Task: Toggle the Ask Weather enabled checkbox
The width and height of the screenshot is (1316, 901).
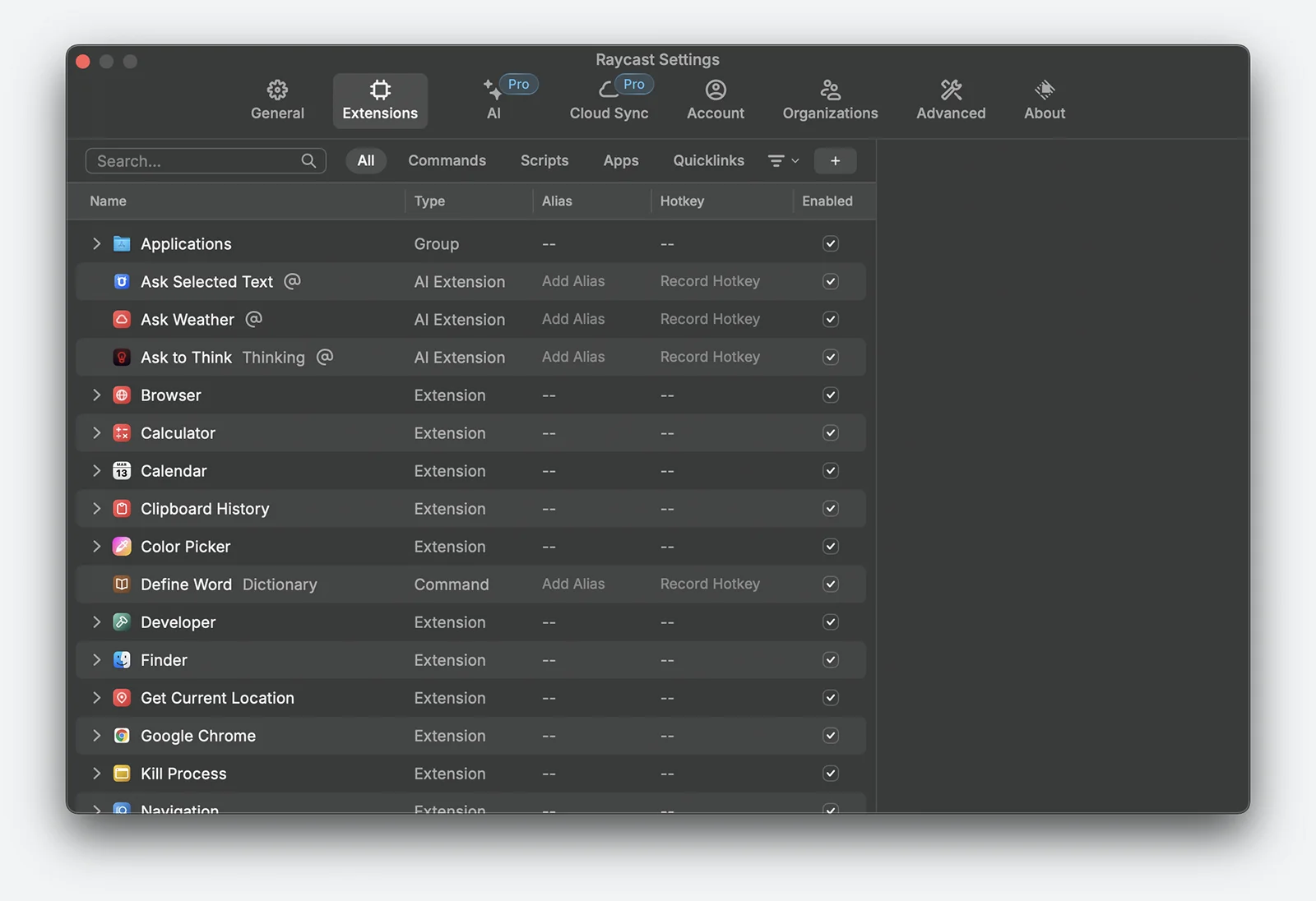Action: [x=831, y=319]
